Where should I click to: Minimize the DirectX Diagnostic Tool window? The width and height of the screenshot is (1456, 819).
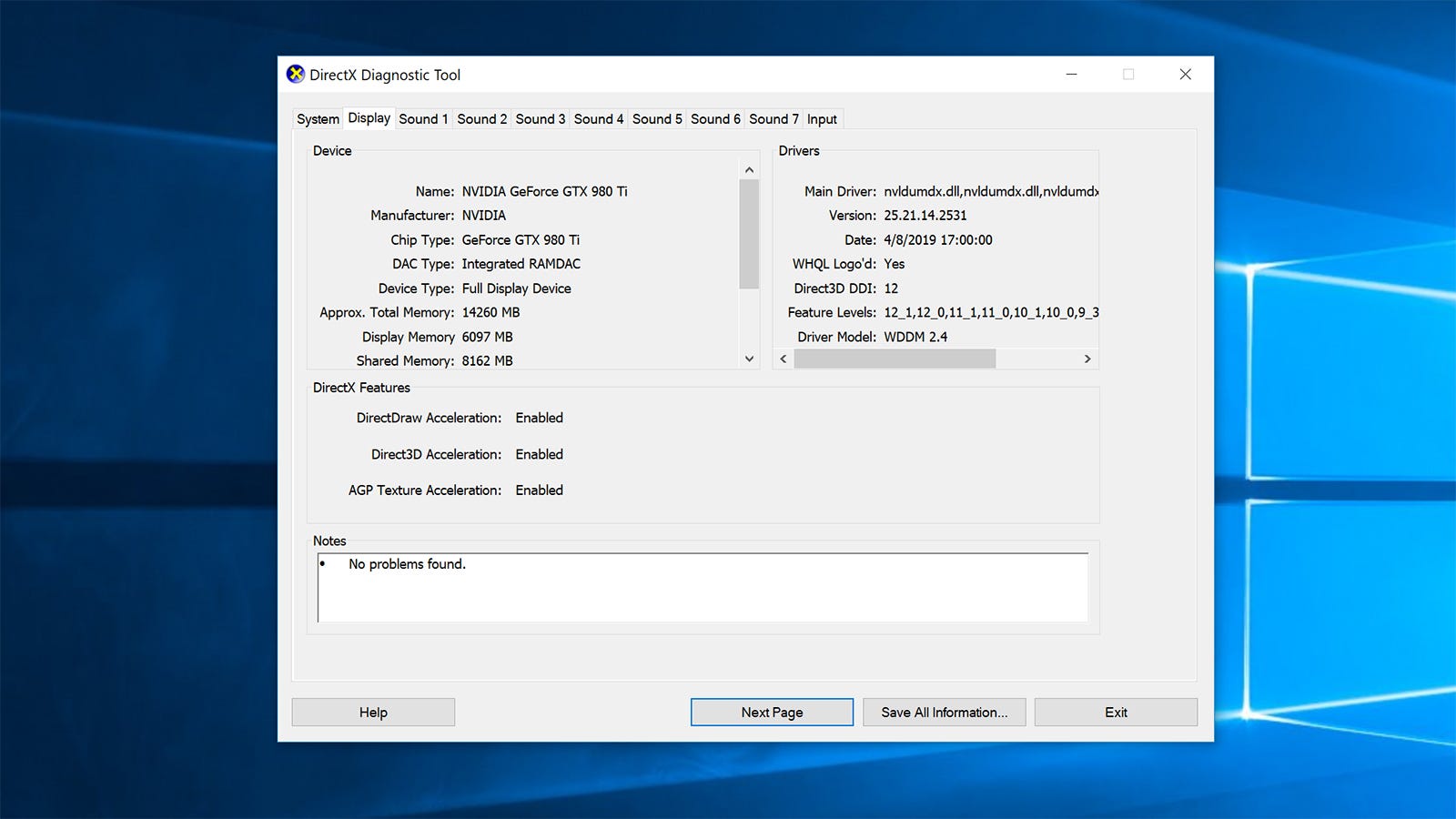click(1071, 75)
